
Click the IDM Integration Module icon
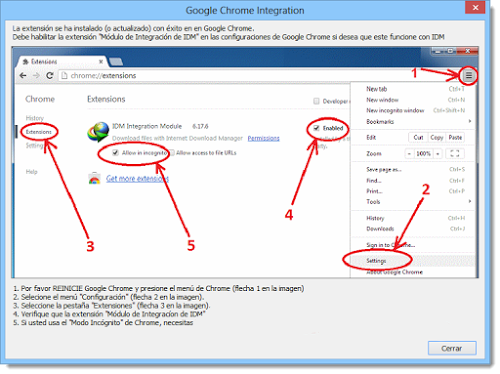click(98, 132)
